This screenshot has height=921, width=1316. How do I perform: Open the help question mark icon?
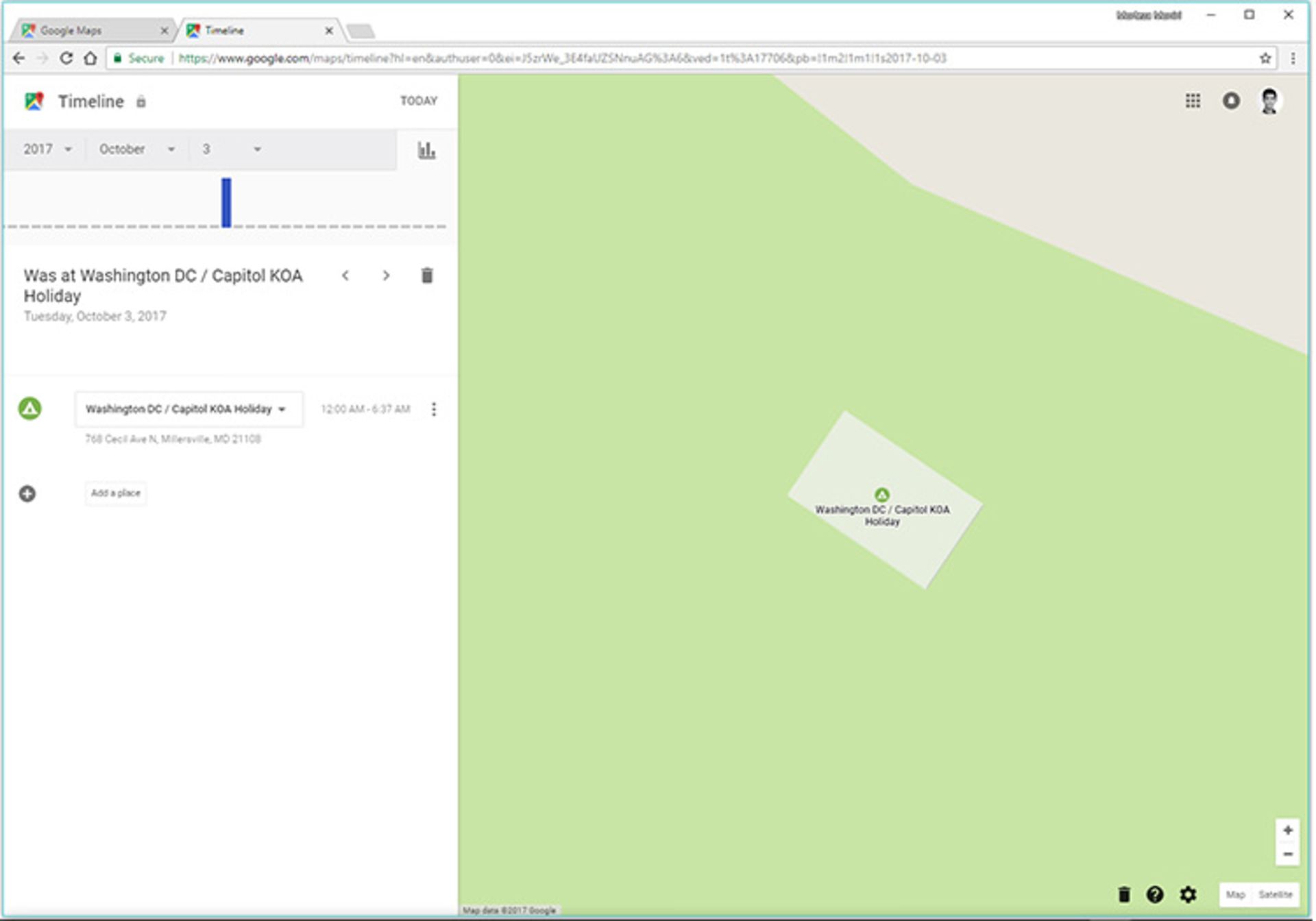click(x=1155, y=894)
